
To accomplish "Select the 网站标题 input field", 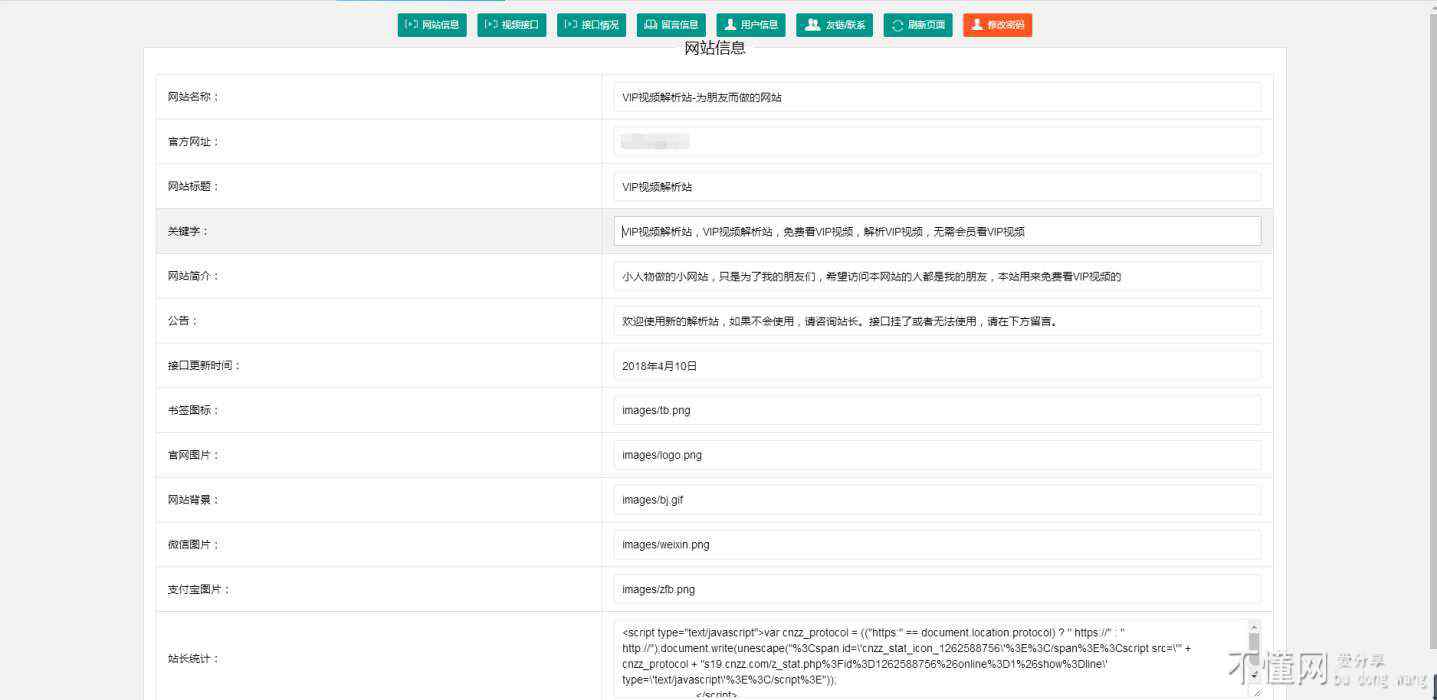I will coord(937,186).
